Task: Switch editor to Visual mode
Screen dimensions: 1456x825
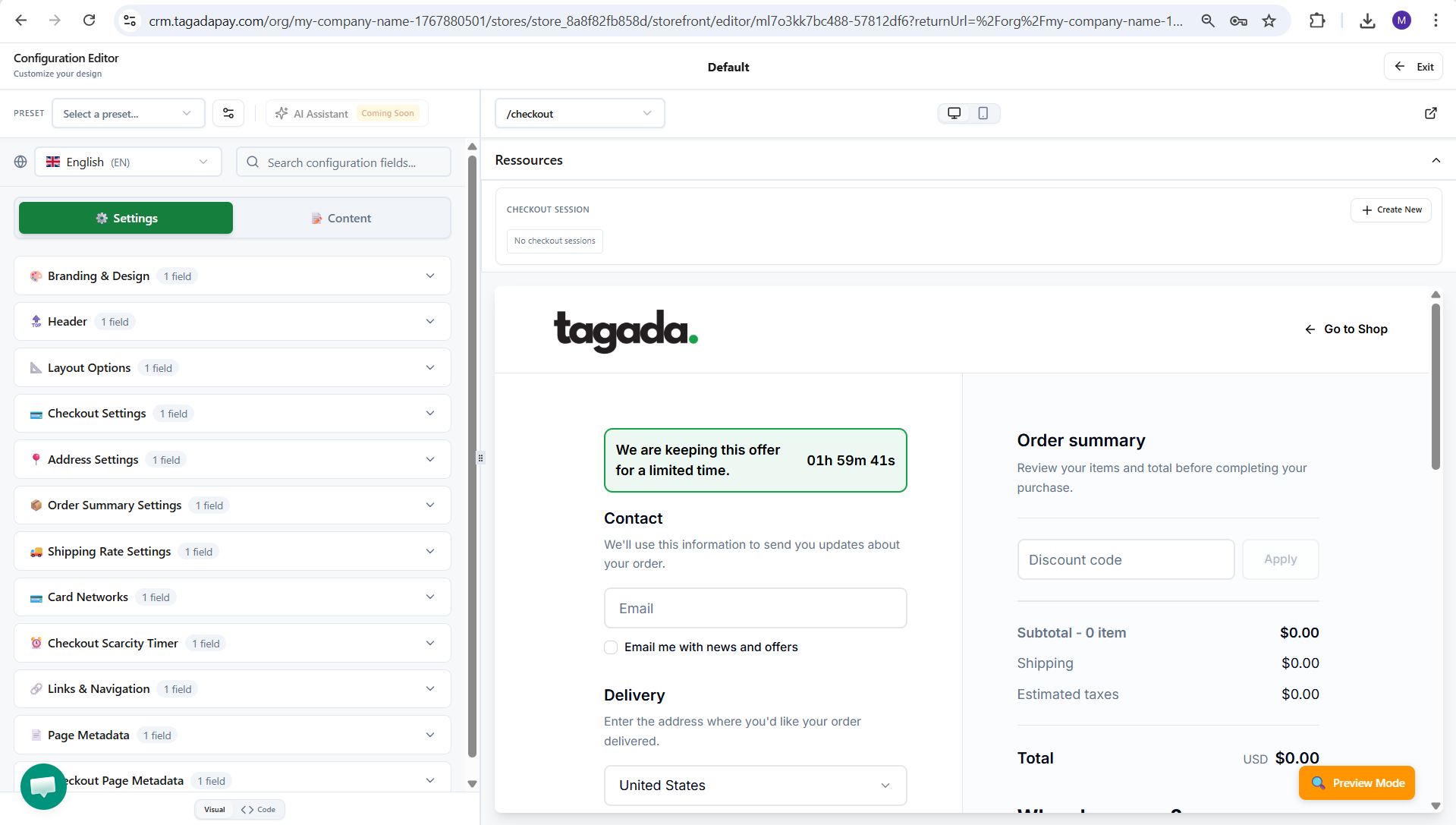Action: (x=215, y=810)
